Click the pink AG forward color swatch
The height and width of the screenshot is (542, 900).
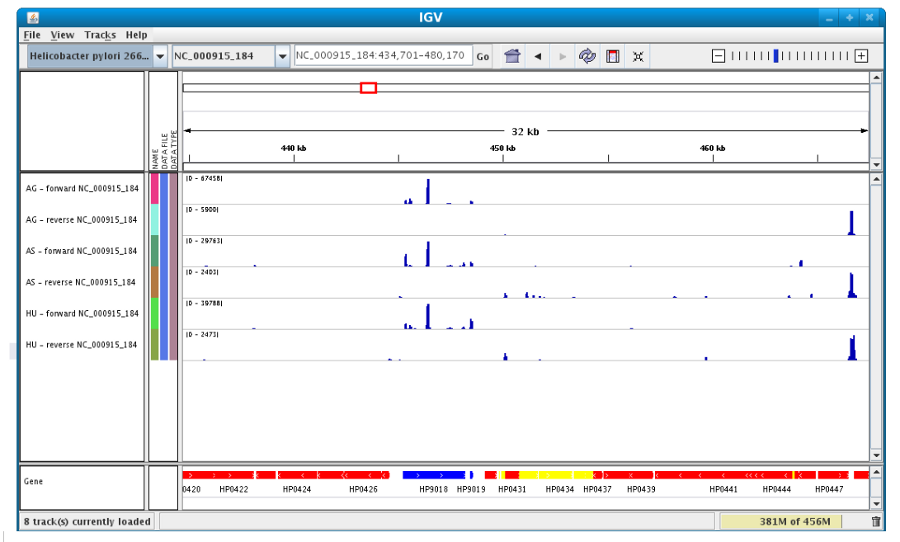click(154, 188)
